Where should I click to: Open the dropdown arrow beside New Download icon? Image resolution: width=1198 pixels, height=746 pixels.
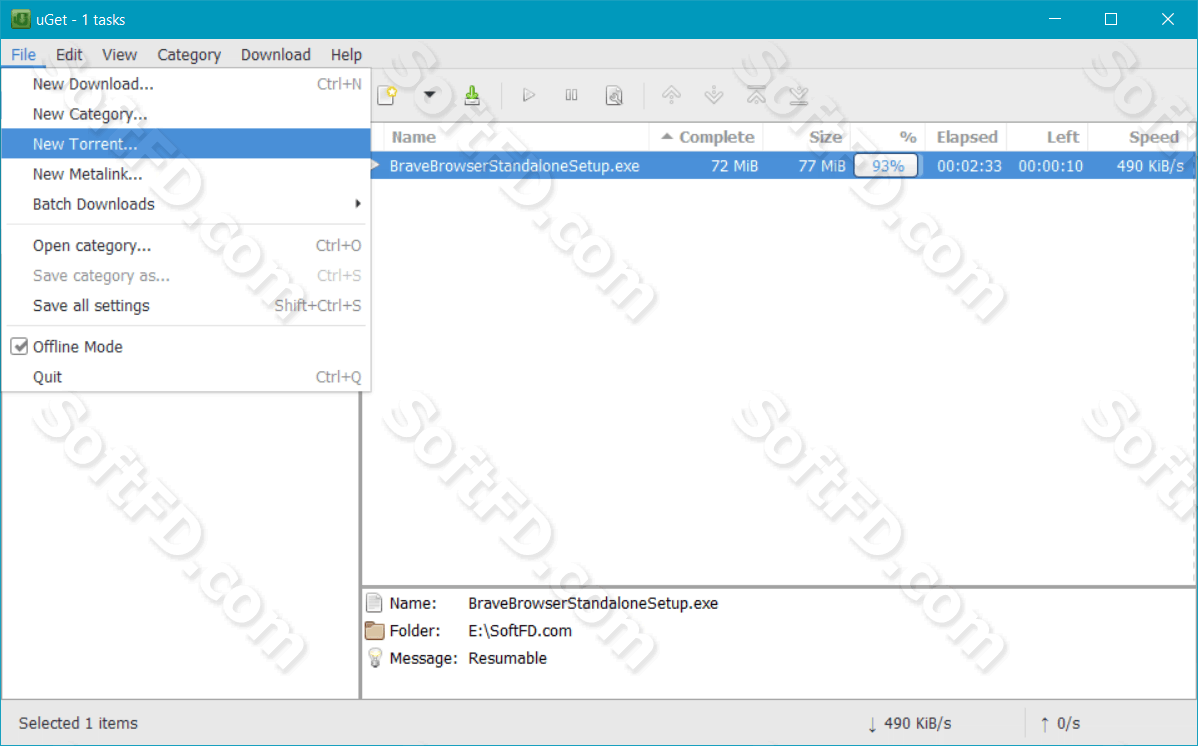pyautogui.click(x=429, y=95)
